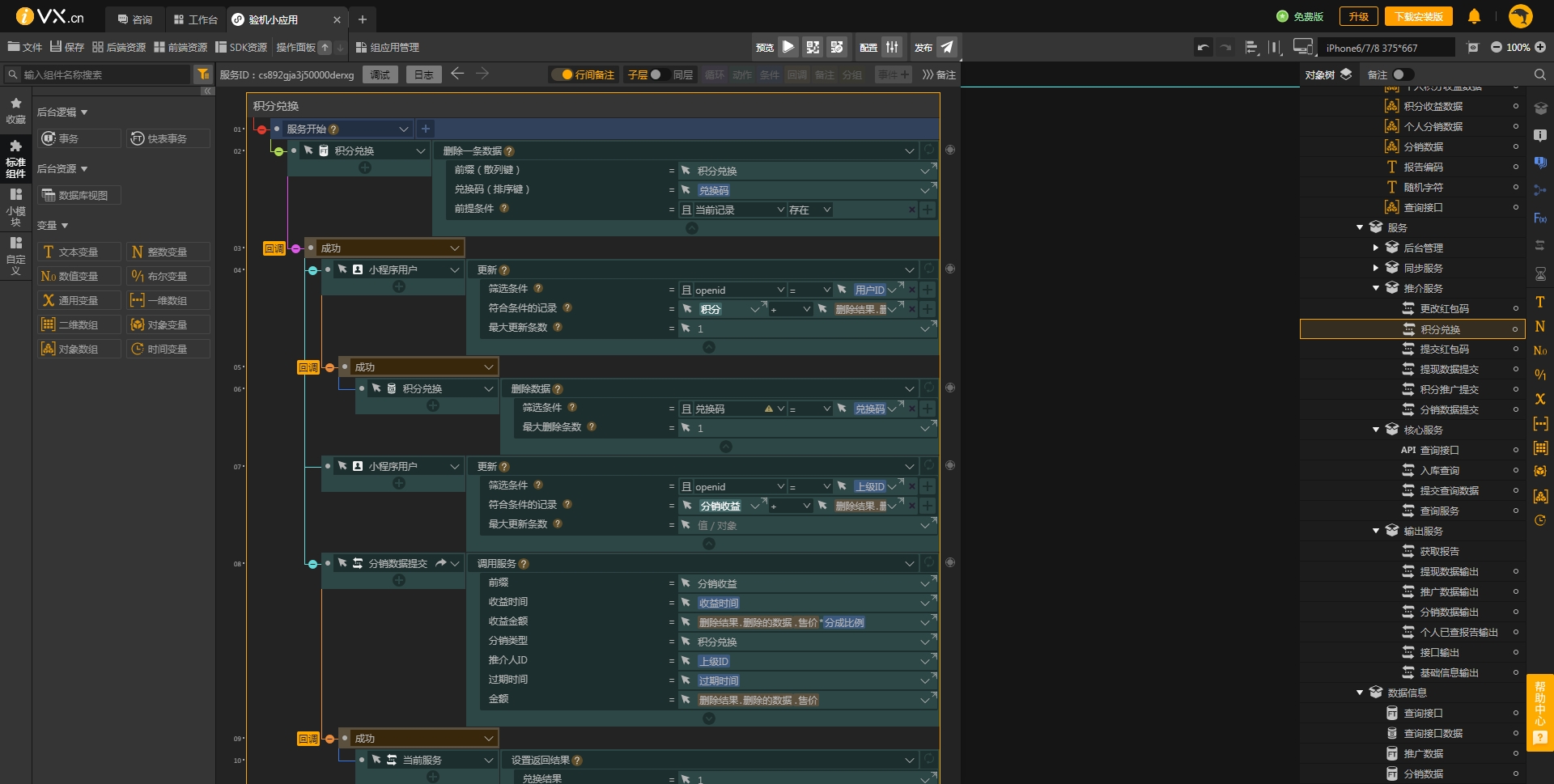The image size is (1554, 784).
Task: Open the iPhone6/7/8 device dropdown
Action: coord(1386,48)
